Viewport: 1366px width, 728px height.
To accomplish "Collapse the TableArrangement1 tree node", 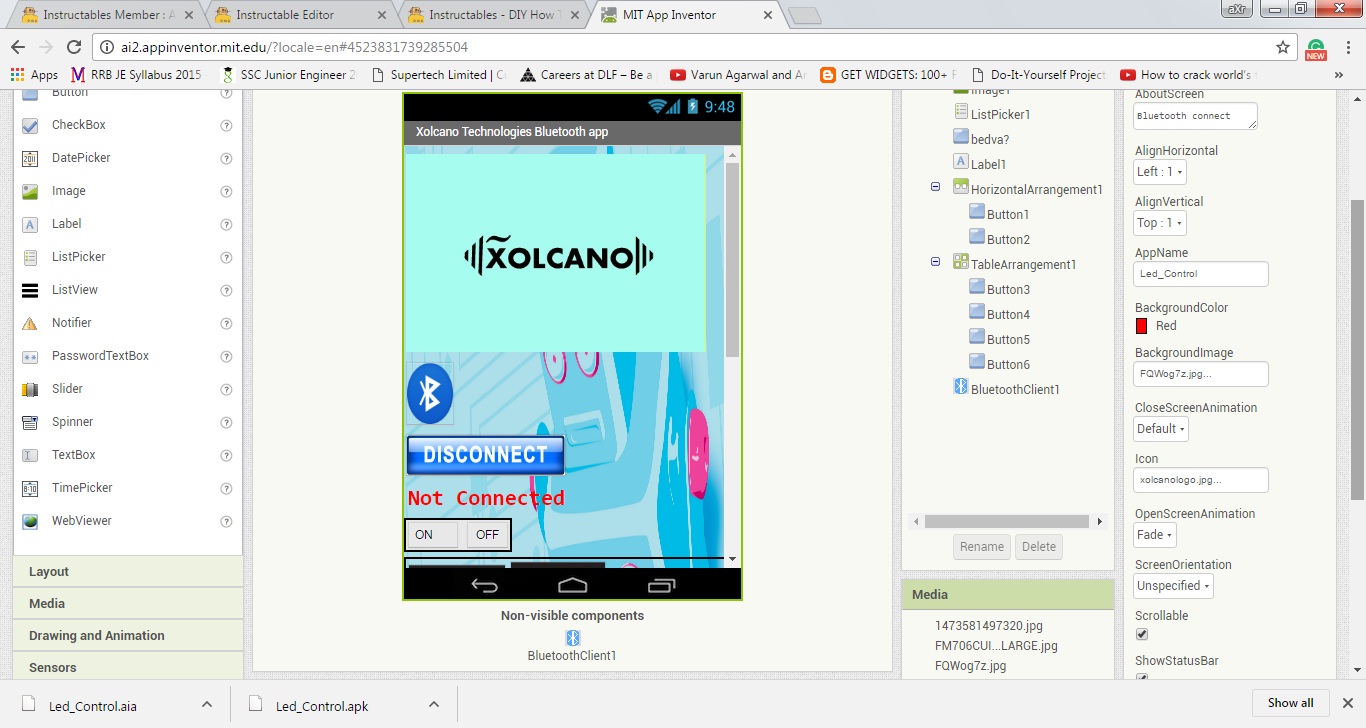I will (935, 262).
